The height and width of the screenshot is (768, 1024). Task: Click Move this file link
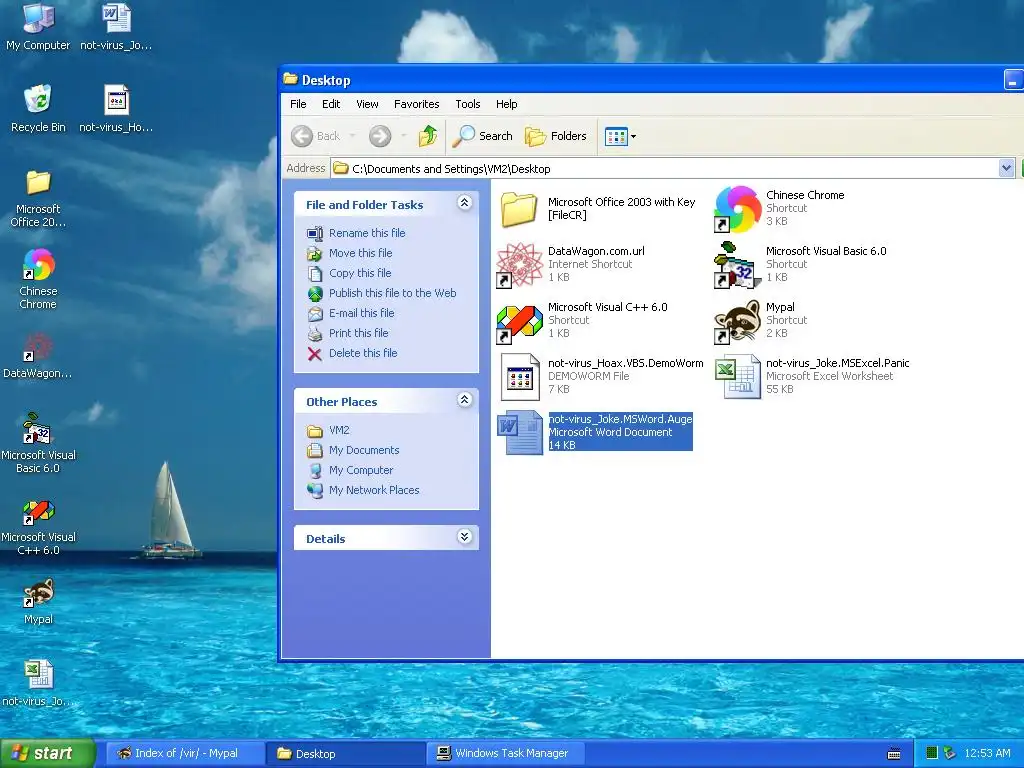[x=360, y=253]
